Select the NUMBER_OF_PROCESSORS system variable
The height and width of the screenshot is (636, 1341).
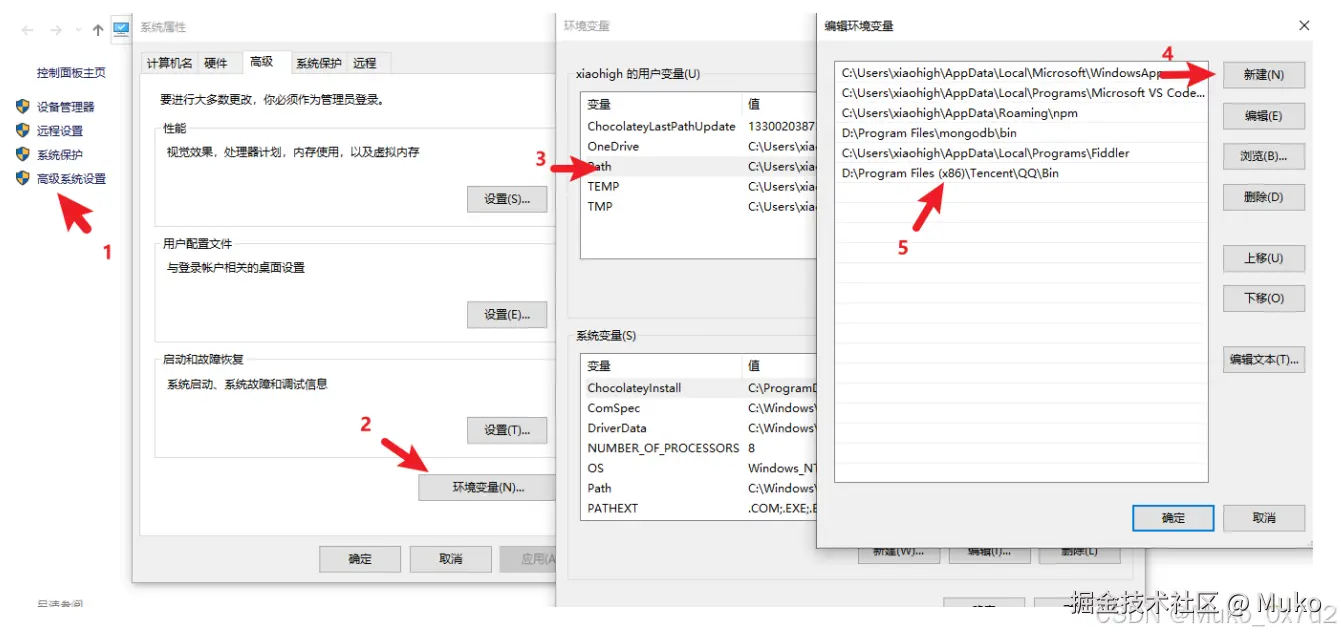700,448
